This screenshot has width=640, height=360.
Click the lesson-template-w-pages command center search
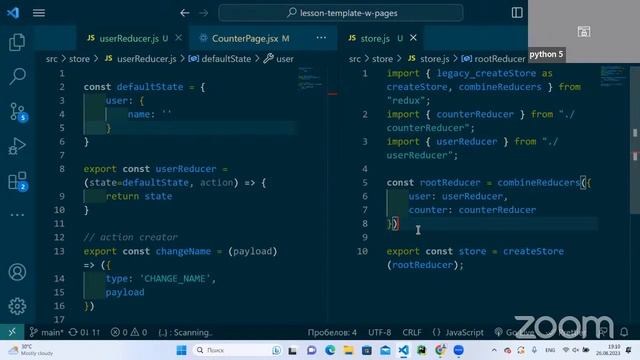(341, 13)
